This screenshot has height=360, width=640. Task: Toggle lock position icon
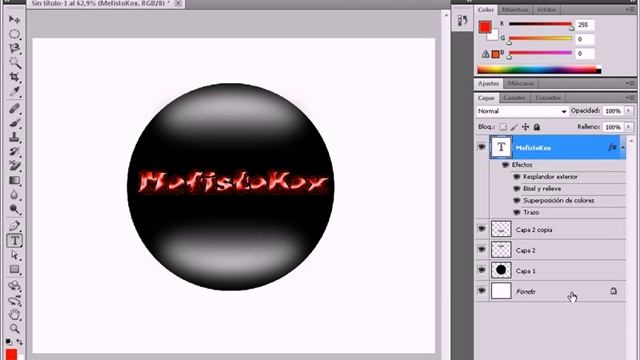526,127
